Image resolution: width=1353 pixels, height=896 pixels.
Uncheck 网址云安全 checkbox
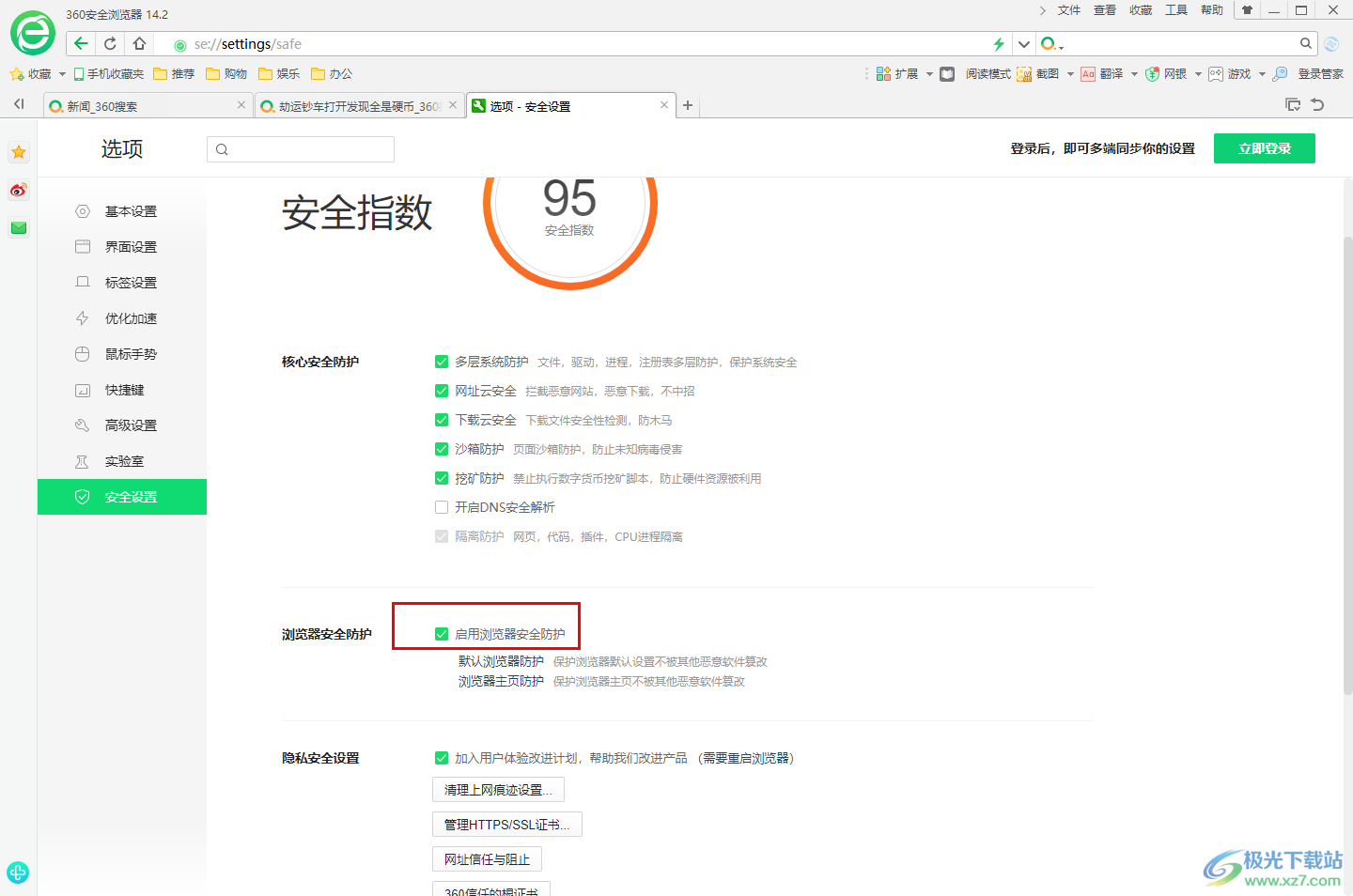[442, 391]
